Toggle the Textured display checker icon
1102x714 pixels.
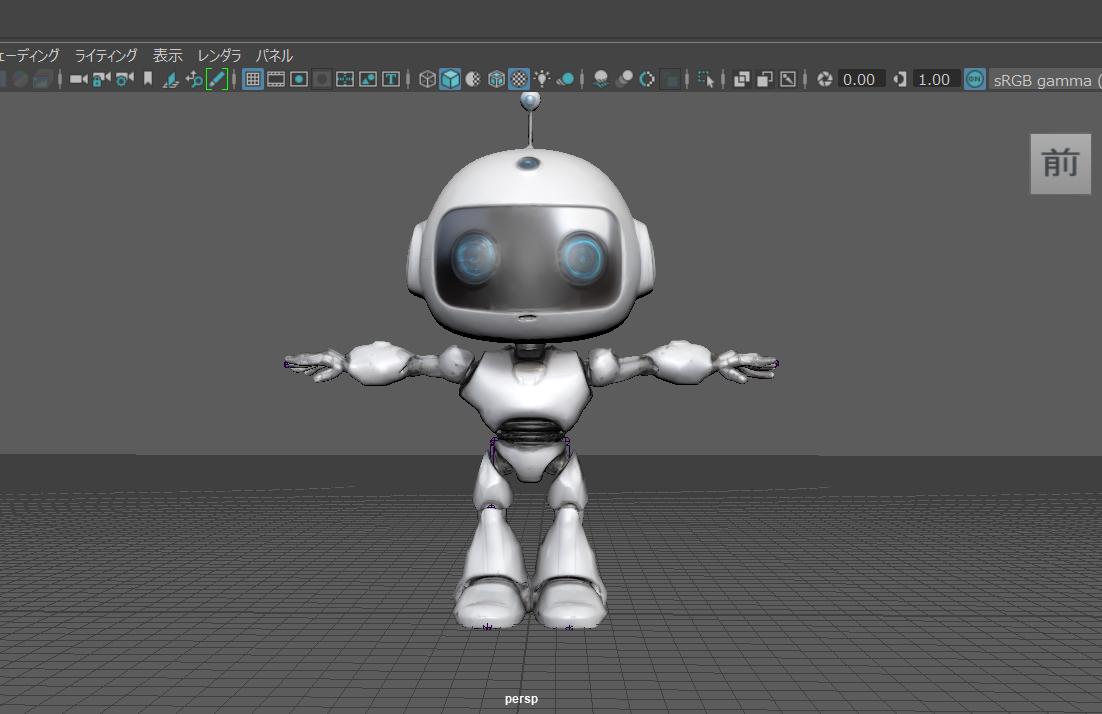pos(519,79)
